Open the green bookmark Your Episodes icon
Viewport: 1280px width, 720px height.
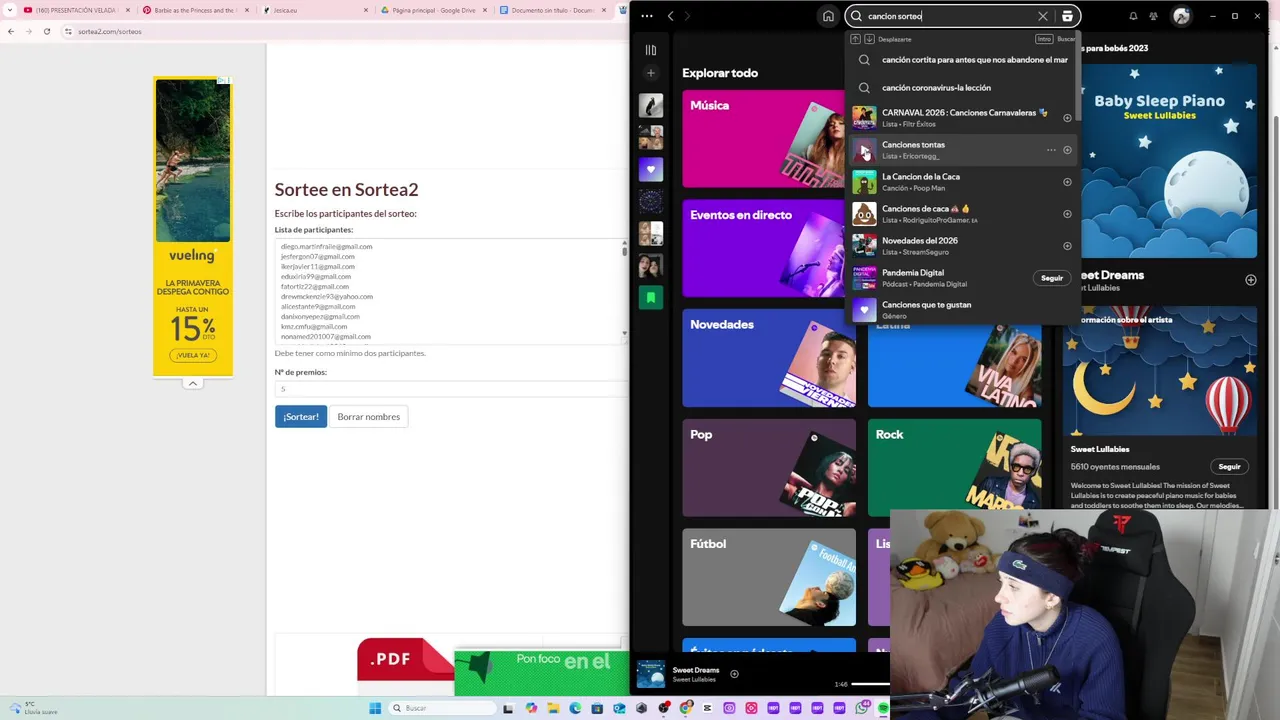coord(651,297)
